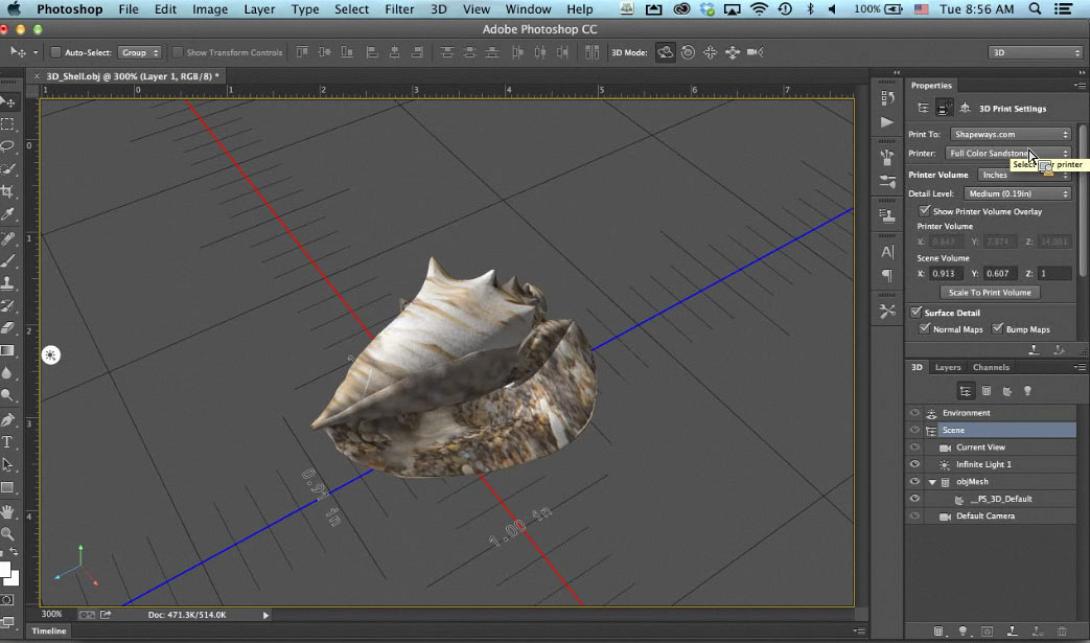Screen dimensions: 1090x643
Task: Disable the Normal Maps checkbox
Action: 924,328
